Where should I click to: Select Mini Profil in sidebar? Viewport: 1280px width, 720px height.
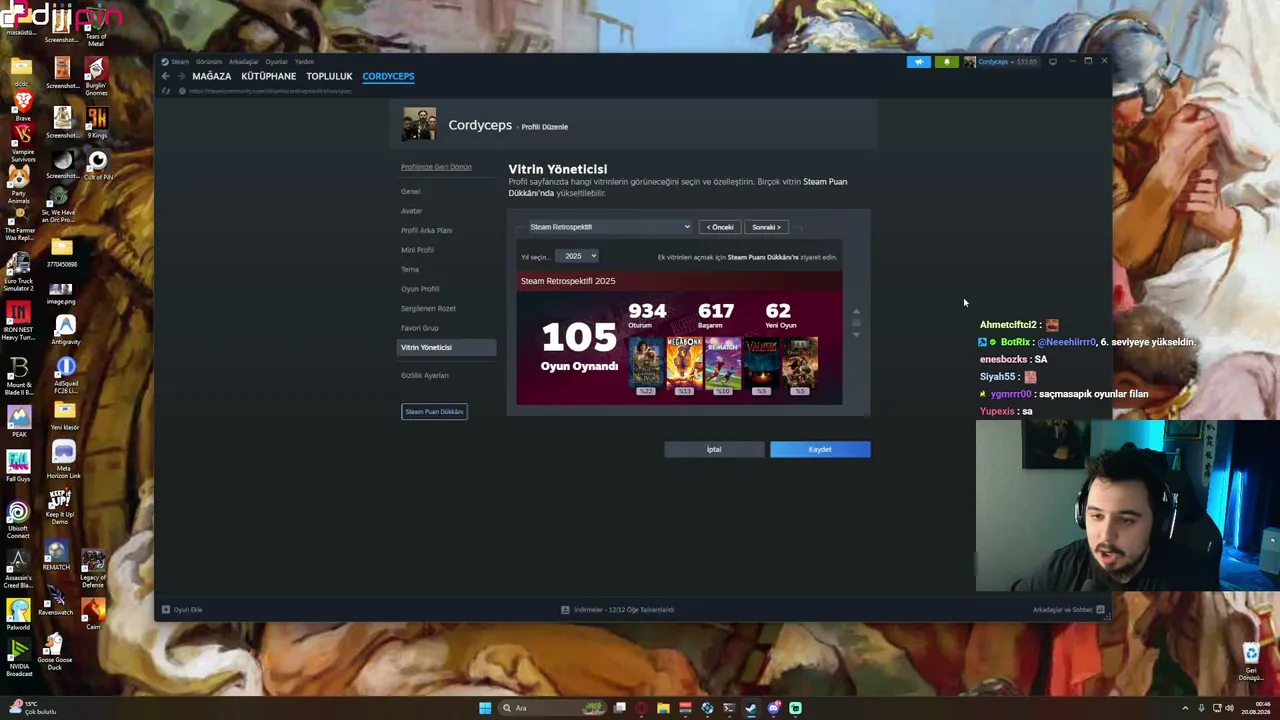point(417,250)
